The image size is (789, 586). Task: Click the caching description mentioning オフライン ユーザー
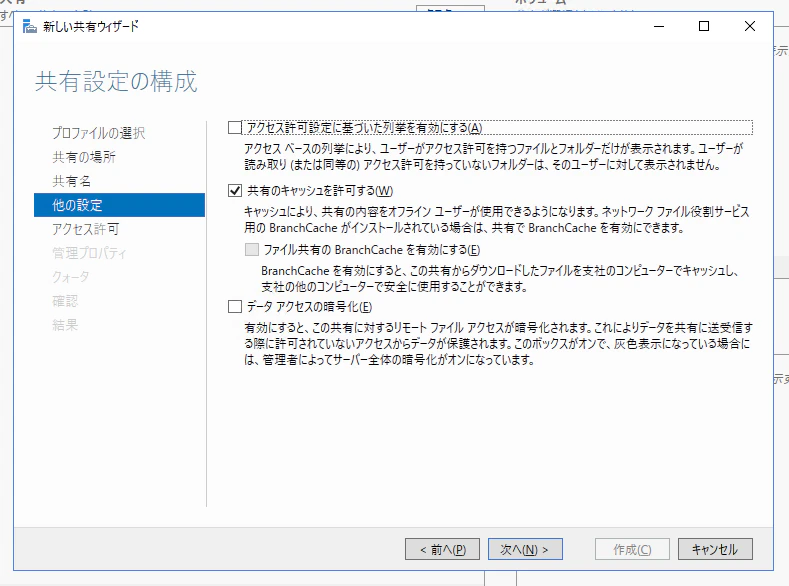[497, 220]
